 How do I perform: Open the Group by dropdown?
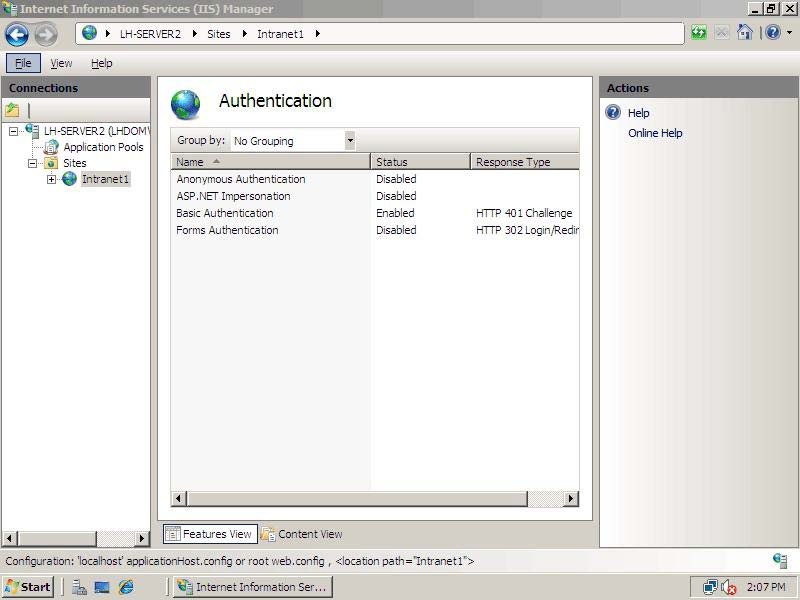349,140
